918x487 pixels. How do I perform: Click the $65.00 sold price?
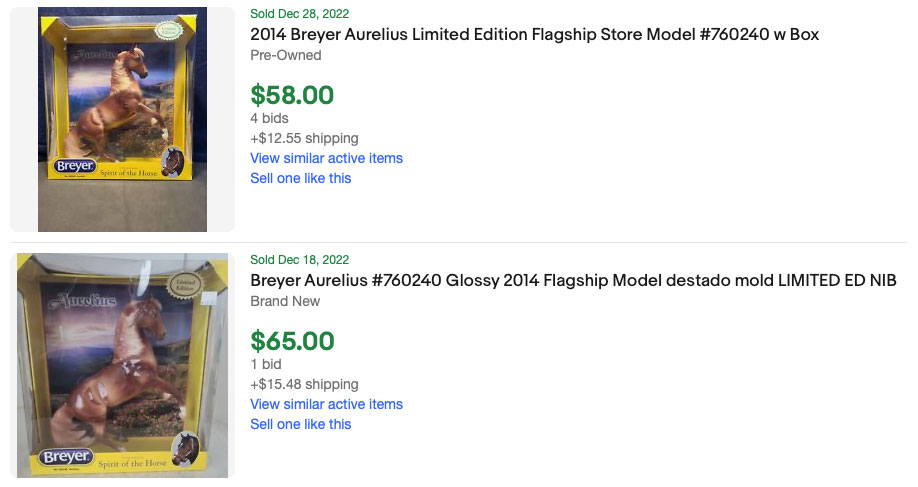[292, 341]
